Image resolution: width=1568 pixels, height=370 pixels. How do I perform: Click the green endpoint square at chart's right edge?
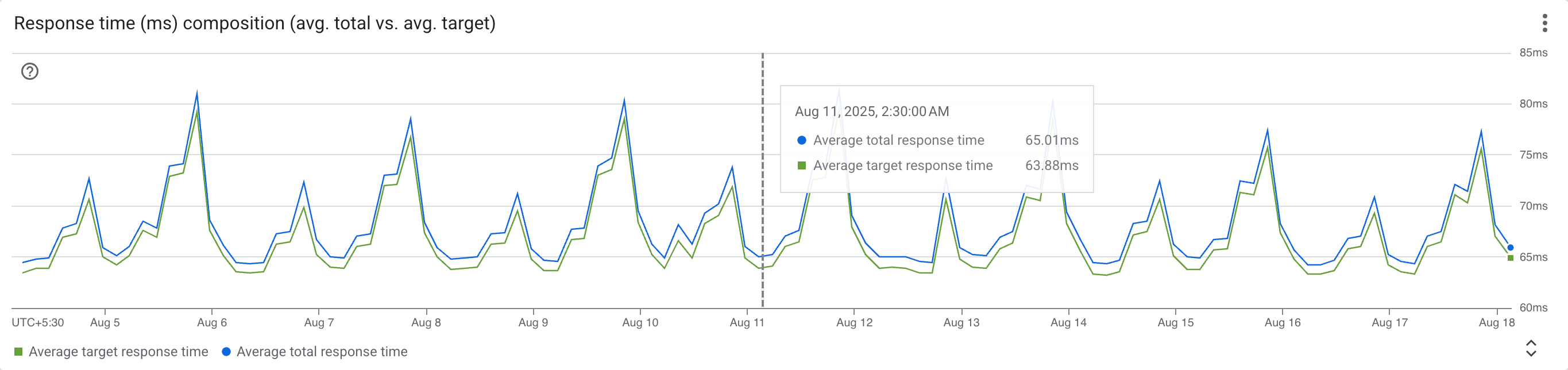[x=1510, y=258]
